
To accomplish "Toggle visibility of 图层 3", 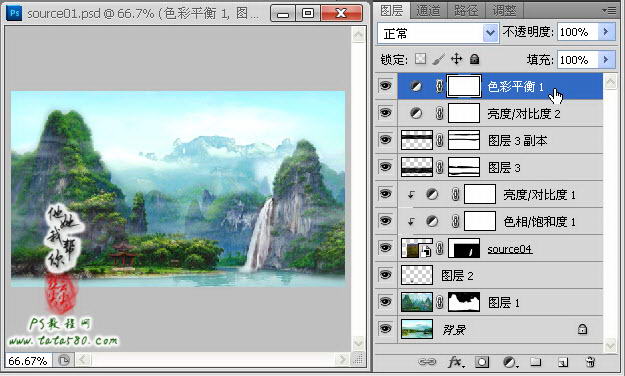I will (x=385, y=167).
